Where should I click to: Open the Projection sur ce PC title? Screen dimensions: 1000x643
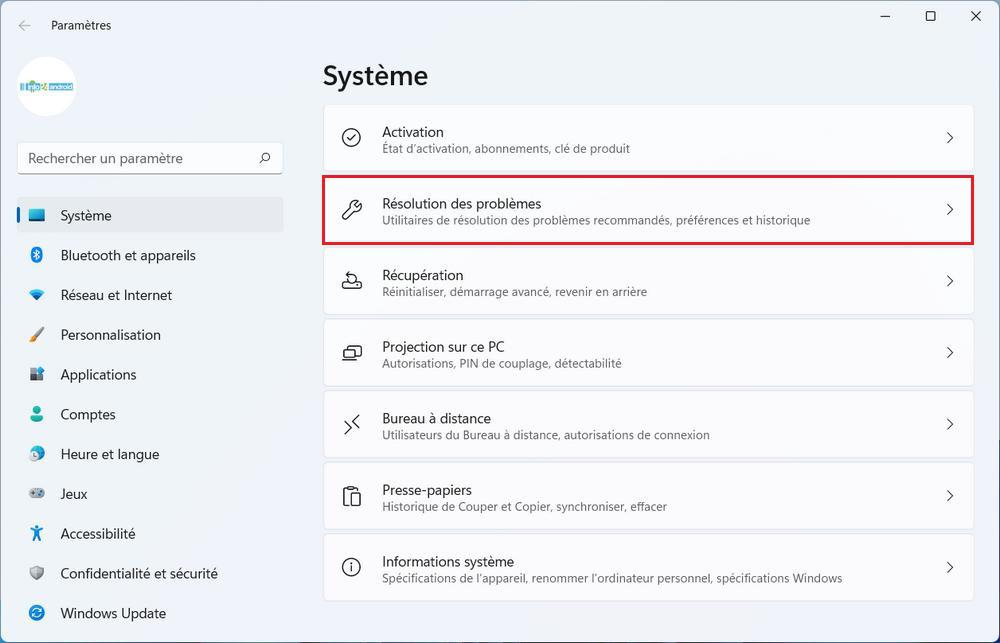443,347
